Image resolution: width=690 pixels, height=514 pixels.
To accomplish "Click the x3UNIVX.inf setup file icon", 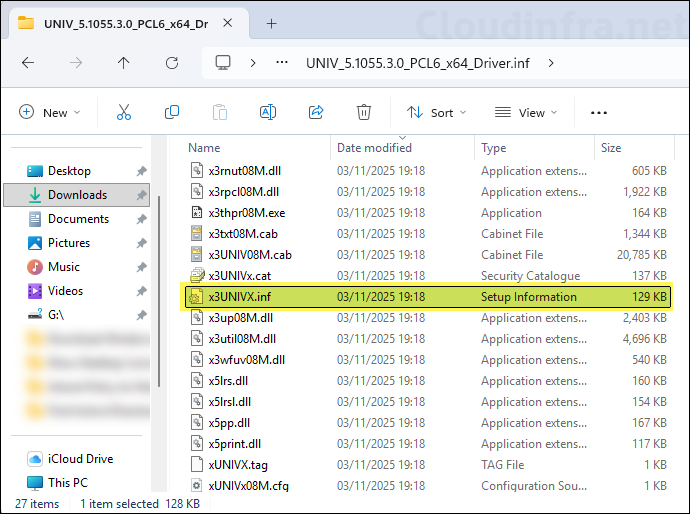I will tap(196, 297).
